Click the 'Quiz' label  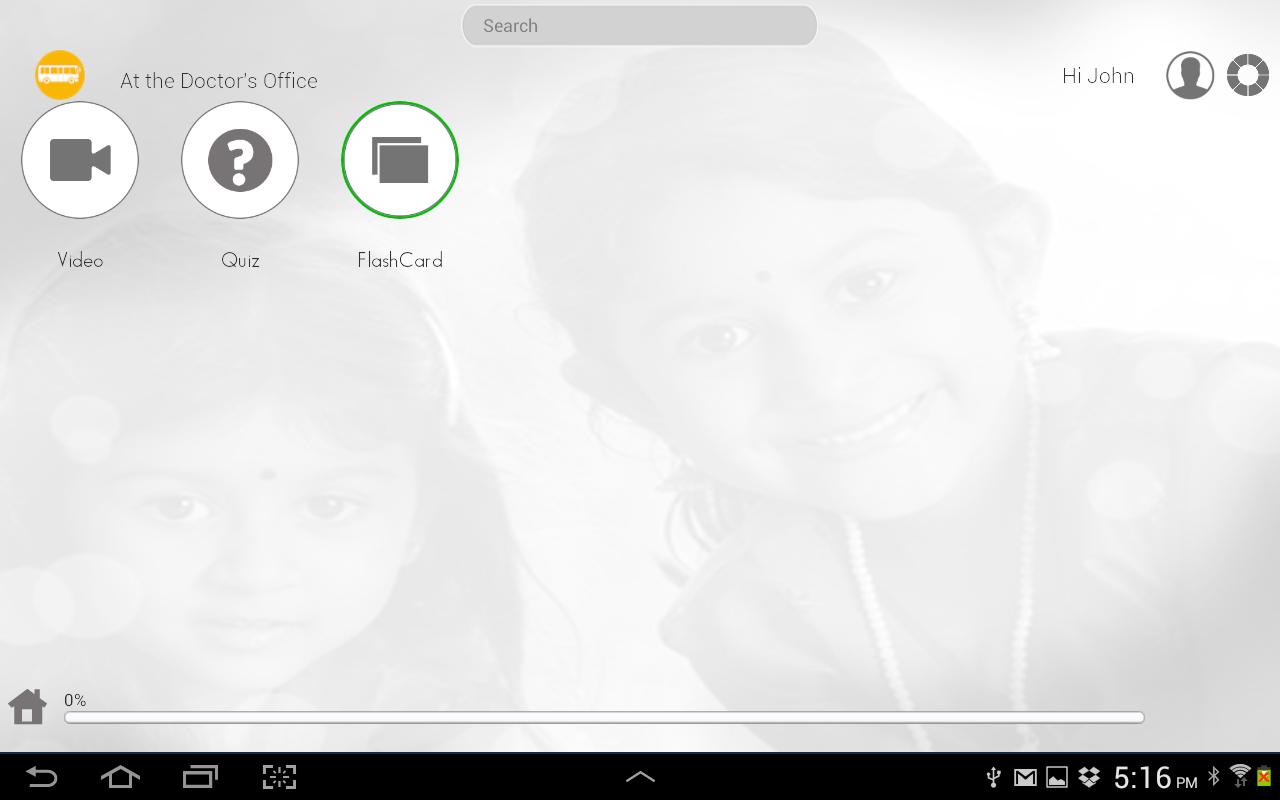240,260
